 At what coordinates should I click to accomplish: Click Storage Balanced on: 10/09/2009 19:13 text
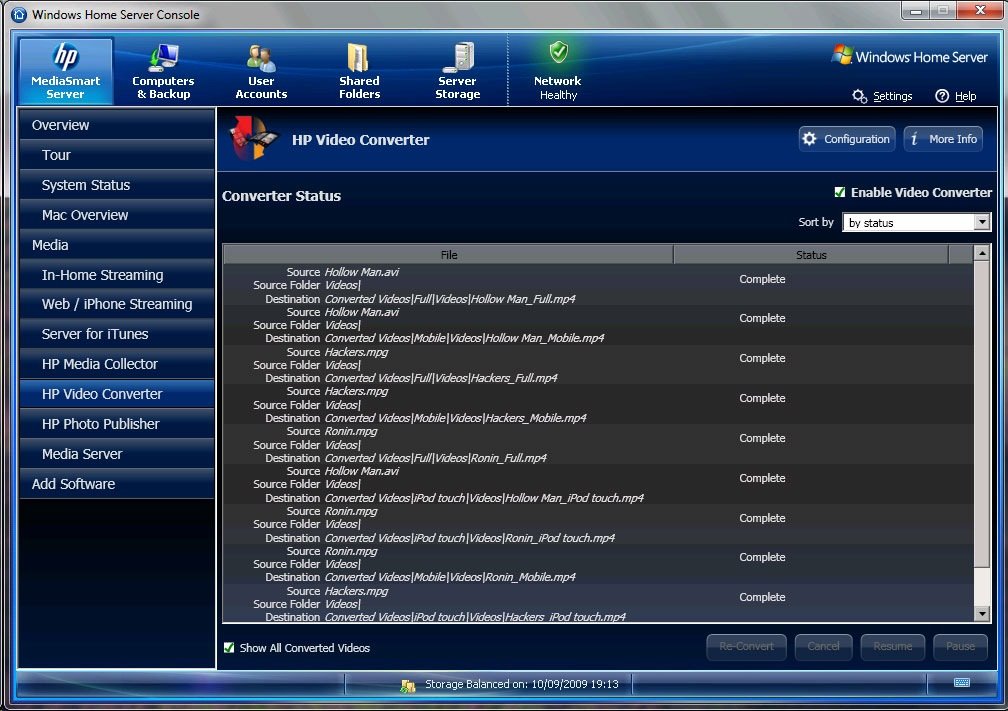click(x=521, y=684)
